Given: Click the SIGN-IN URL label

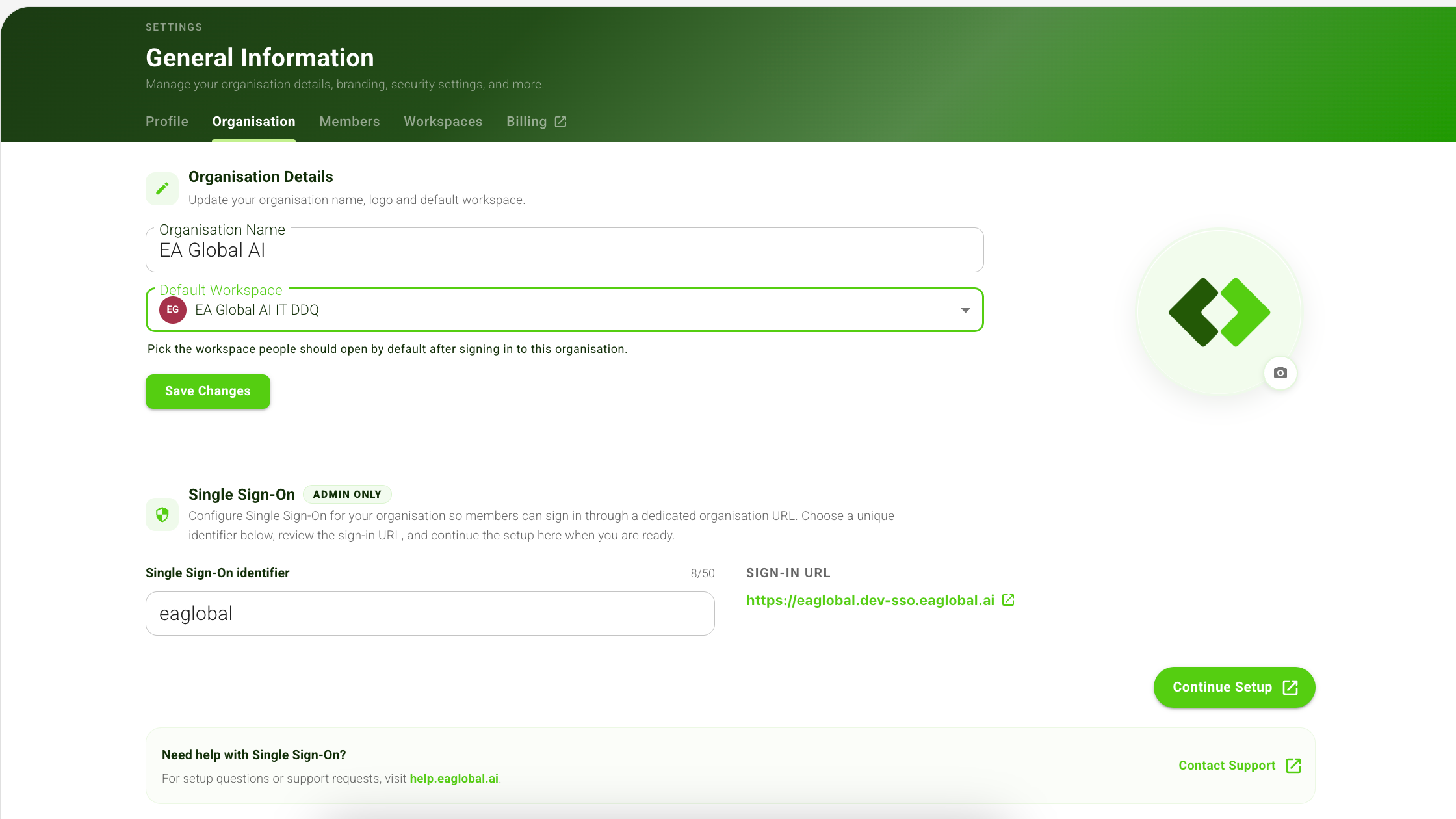Looking at the screenshot, I should tap(788, 573).
